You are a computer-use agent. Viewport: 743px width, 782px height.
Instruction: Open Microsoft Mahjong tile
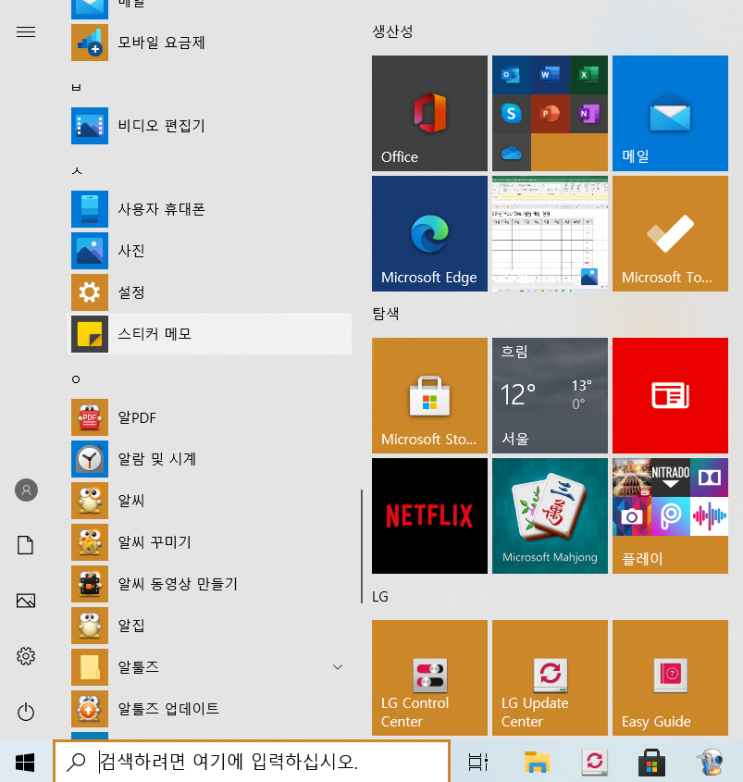pyautogui.click(x=550, y=516)
